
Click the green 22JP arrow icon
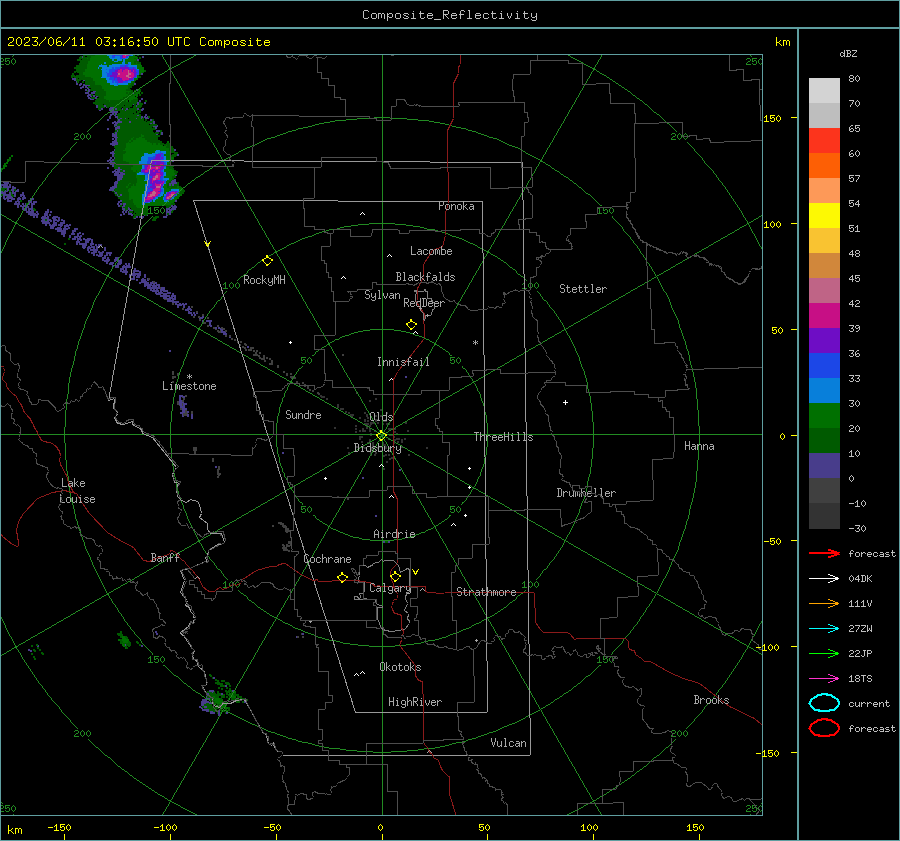click(824, 653)
